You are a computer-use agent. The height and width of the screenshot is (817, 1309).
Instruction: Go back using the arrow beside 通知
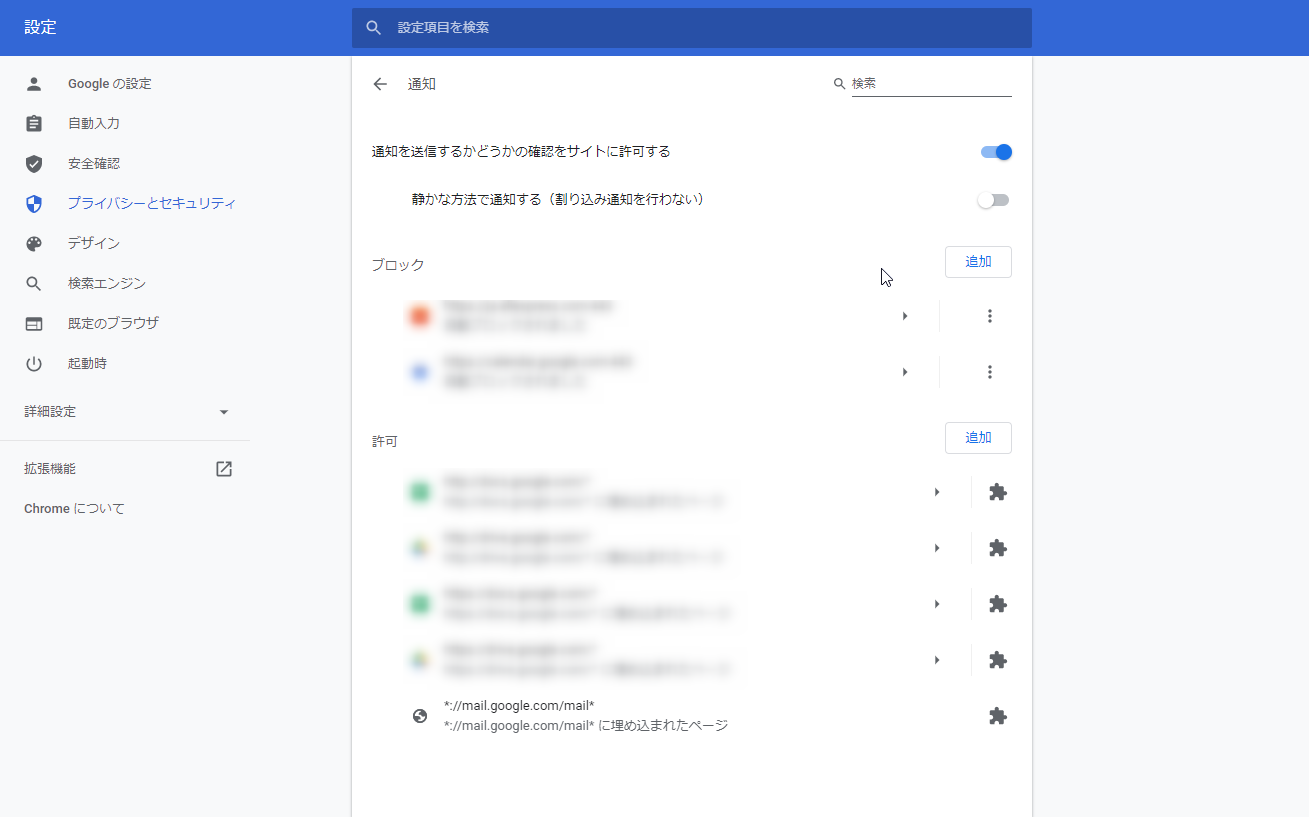pyautogui.click(x=380, y=84)
